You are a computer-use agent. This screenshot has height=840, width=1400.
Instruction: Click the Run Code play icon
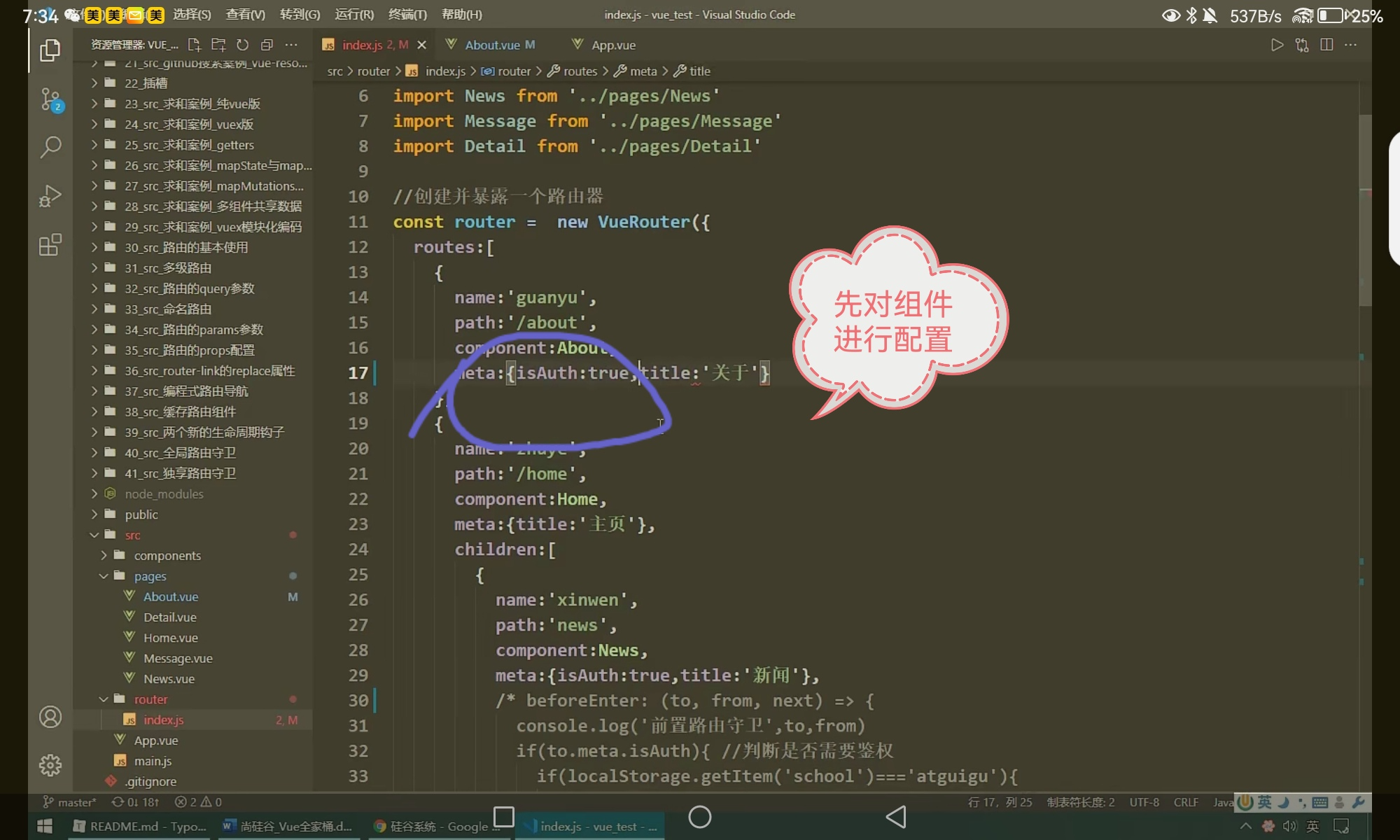[x=1277, y=45]
